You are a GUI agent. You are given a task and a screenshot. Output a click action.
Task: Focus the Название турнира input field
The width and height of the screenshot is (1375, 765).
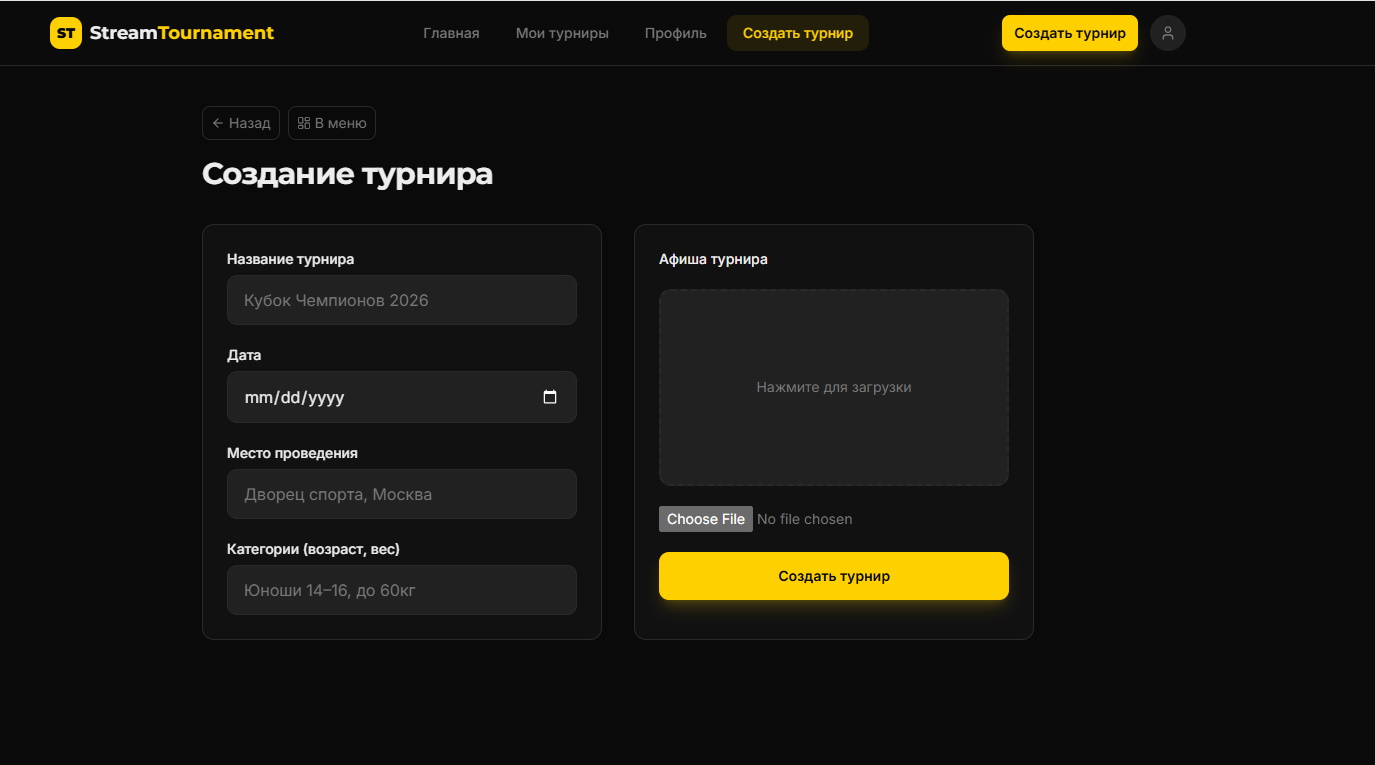pyautogui.click(x=402, y=300)
